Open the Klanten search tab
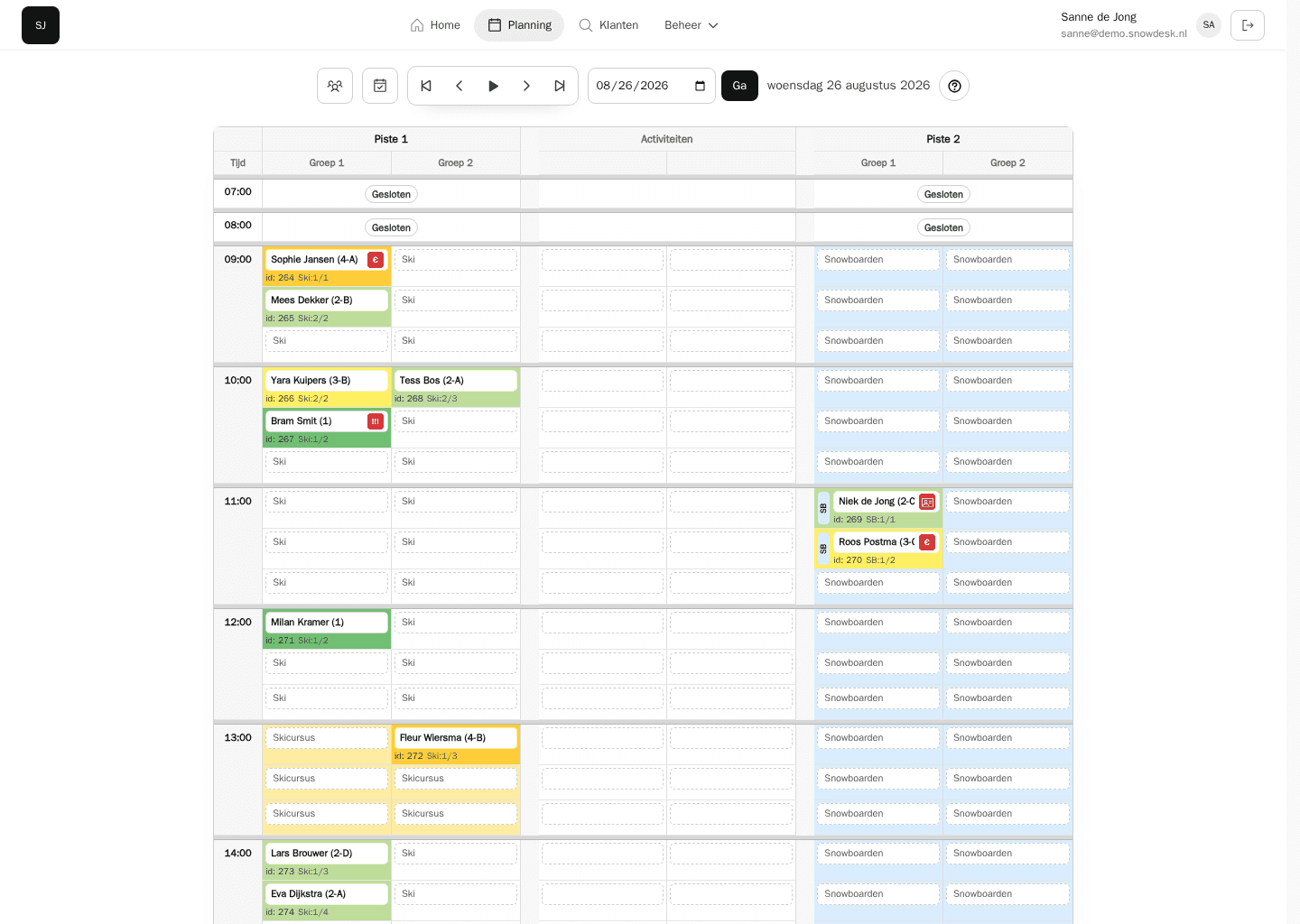1300x924 pixels. pyautogui.click(x=608, y=25)
